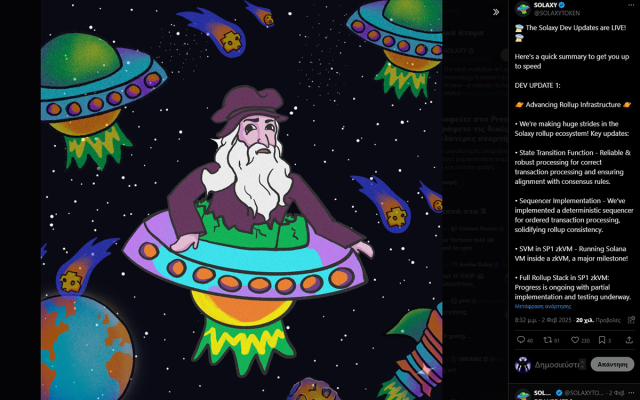Click the blue verified badge next to SOLAXY
Image resolution: width=640 pixels, height=400 pixels.
click(563, 6)
